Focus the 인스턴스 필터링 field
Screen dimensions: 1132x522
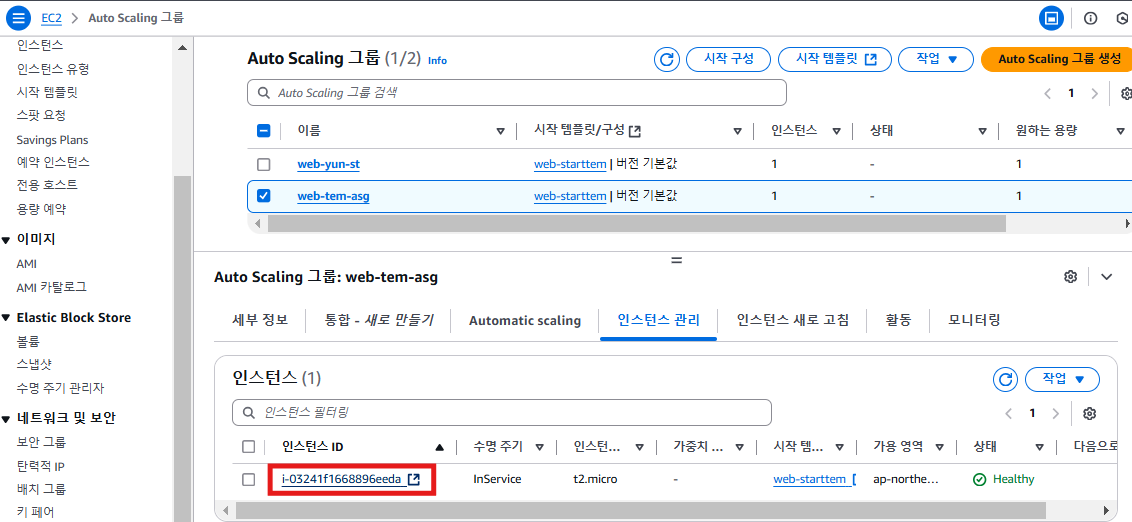tap(502, 413)
